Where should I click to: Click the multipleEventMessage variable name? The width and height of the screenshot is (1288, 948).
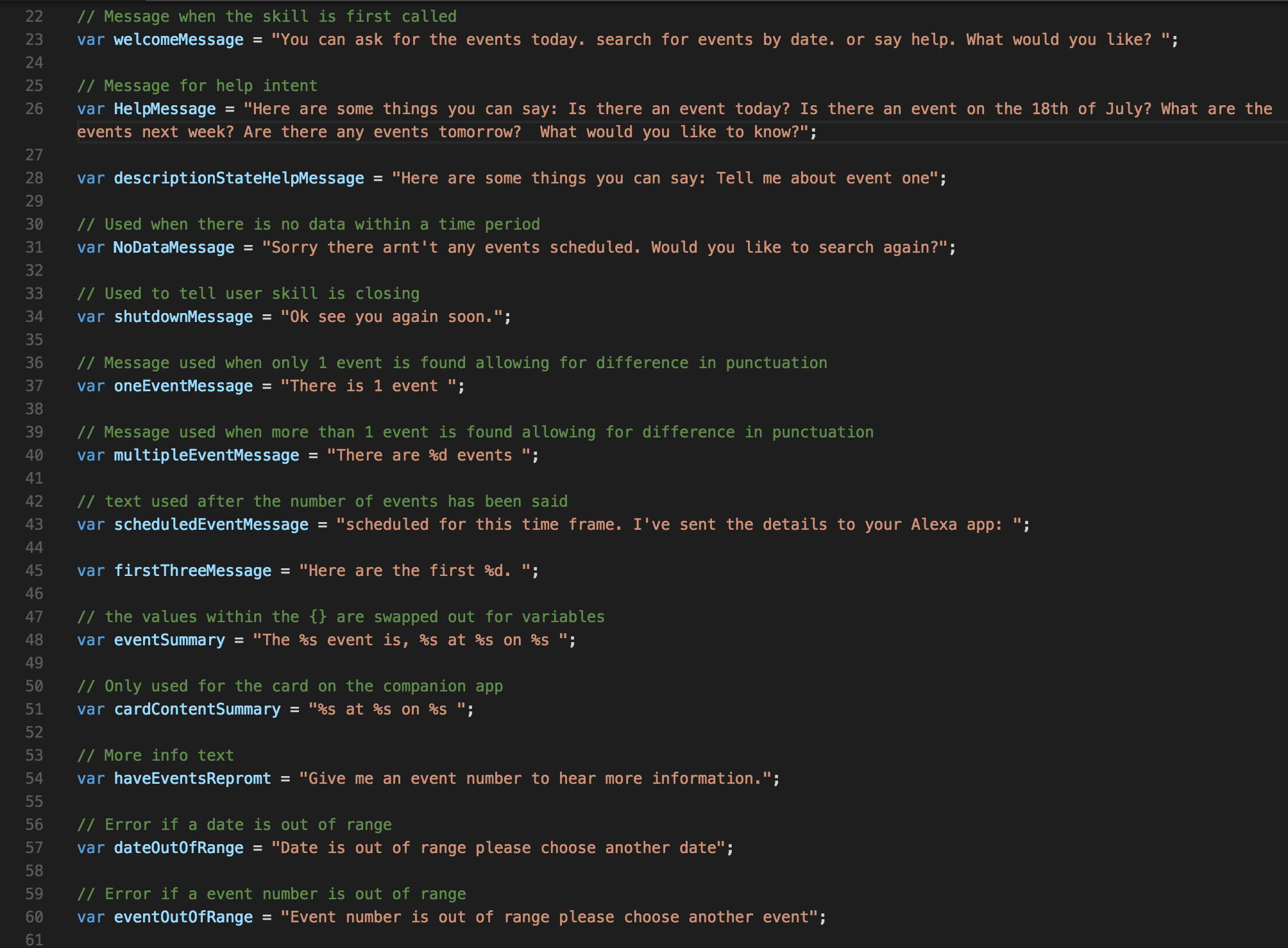[x=206, y=455]
